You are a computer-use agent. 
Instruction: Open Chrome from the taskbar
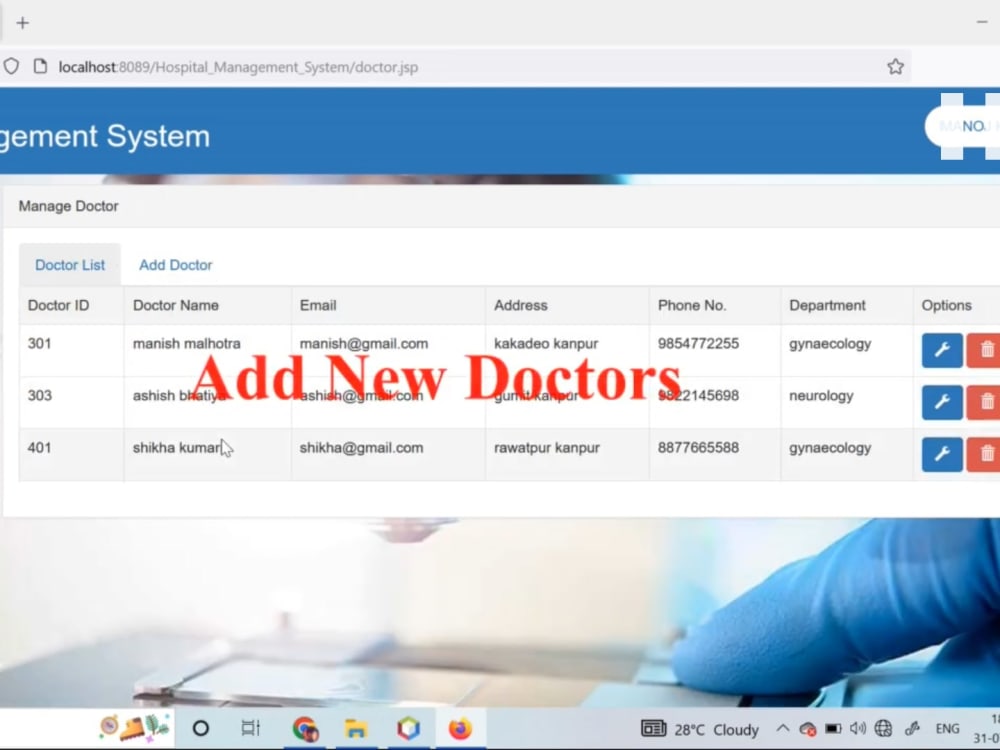[x=305, y=729]
